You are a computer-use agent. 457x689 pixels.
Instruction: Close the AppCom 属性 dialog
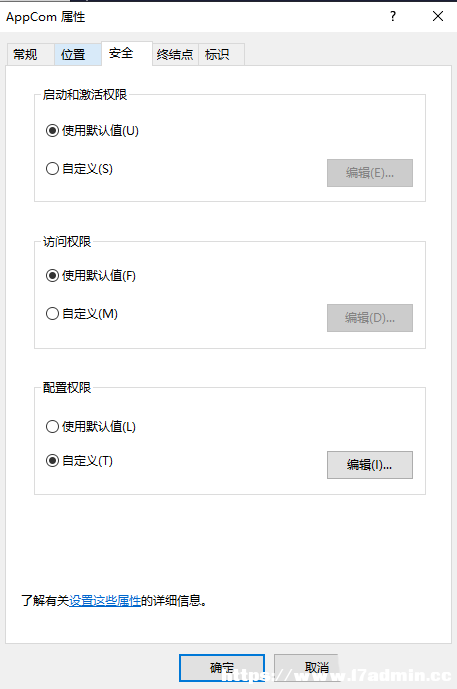[x=438, y=16]
